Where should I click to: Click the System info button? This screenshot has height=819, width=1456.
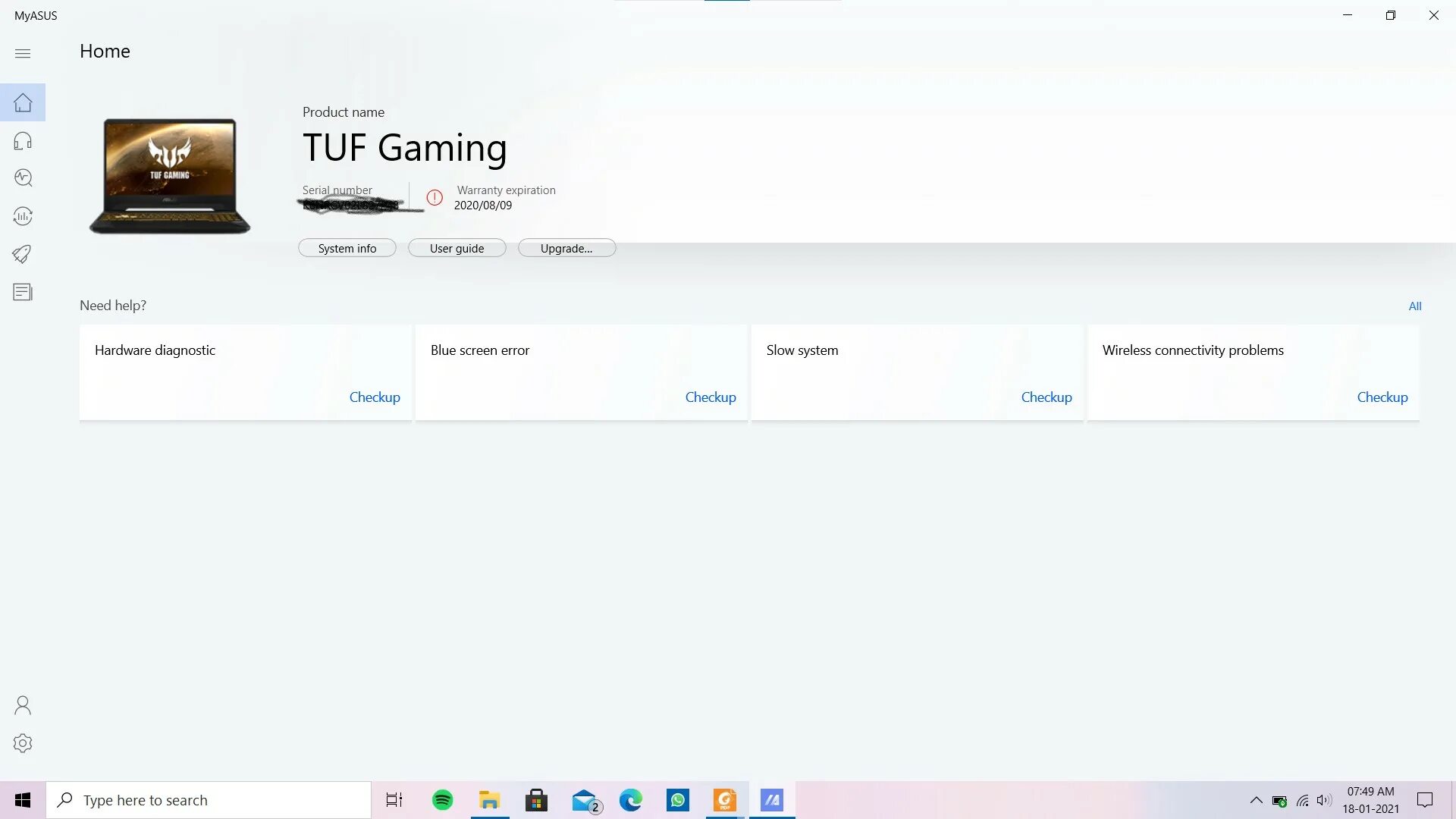coord(347,248)
